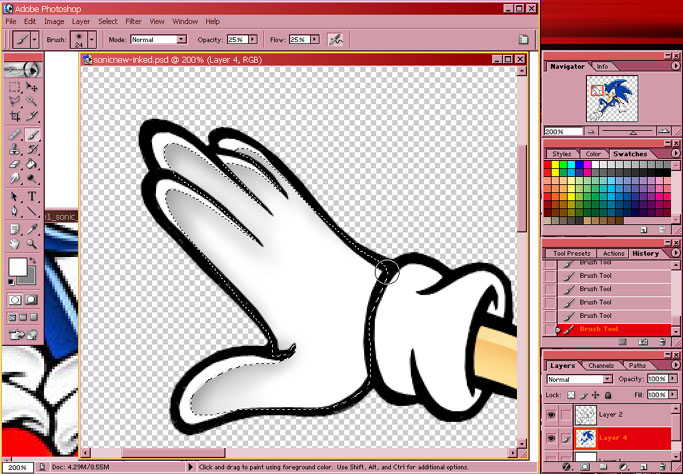Reset to default colors icon

pos(11,282)
